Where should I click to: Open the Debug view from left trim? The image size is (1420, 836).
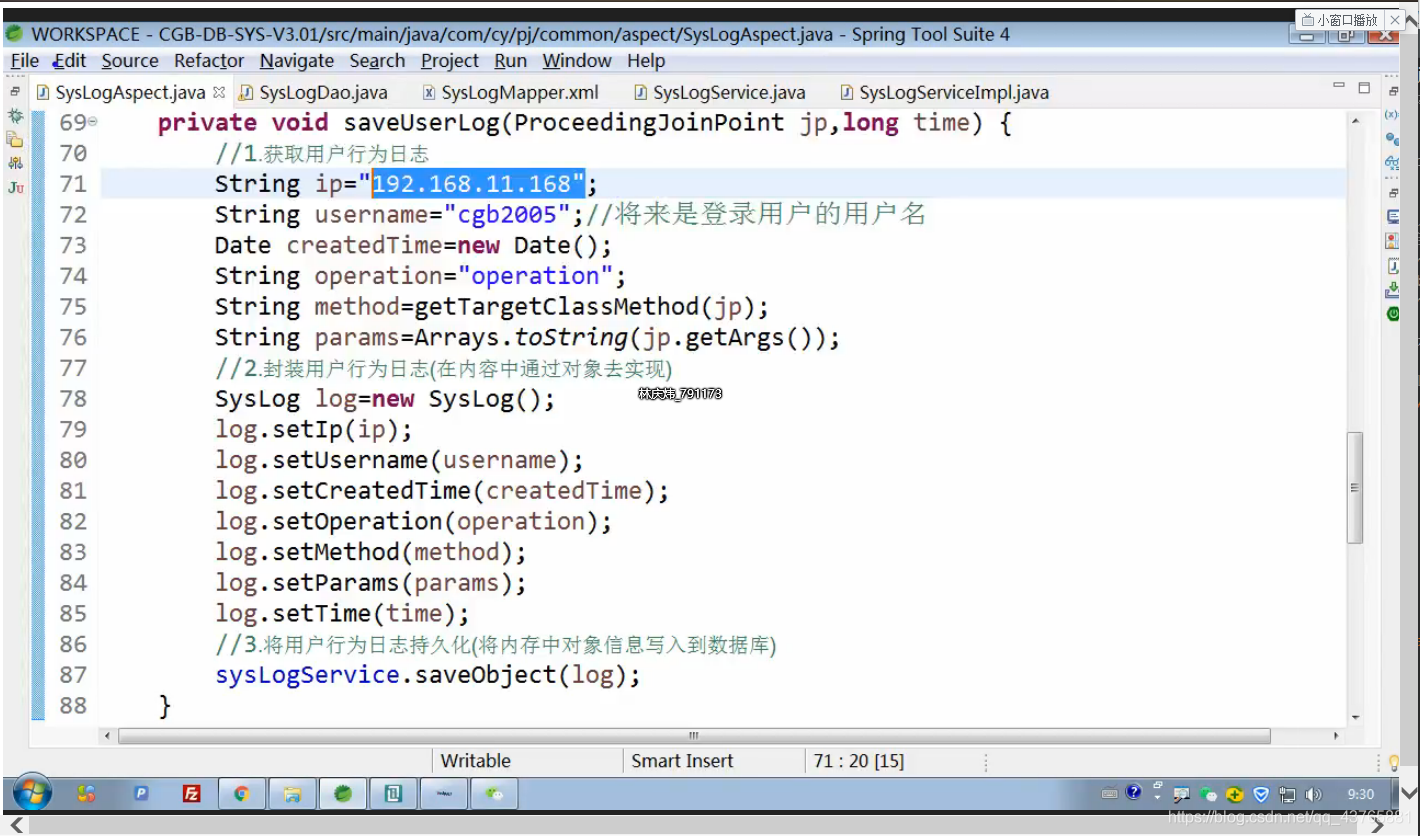15,117
